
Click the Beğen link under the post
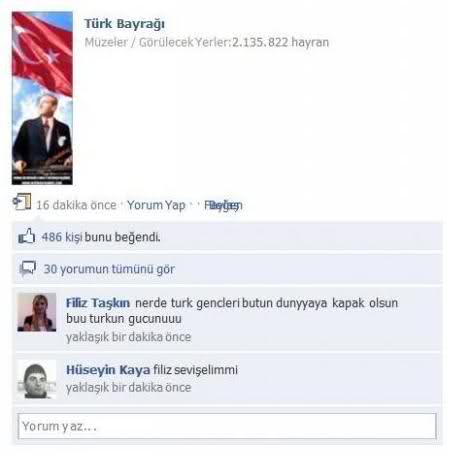point(223,205)
